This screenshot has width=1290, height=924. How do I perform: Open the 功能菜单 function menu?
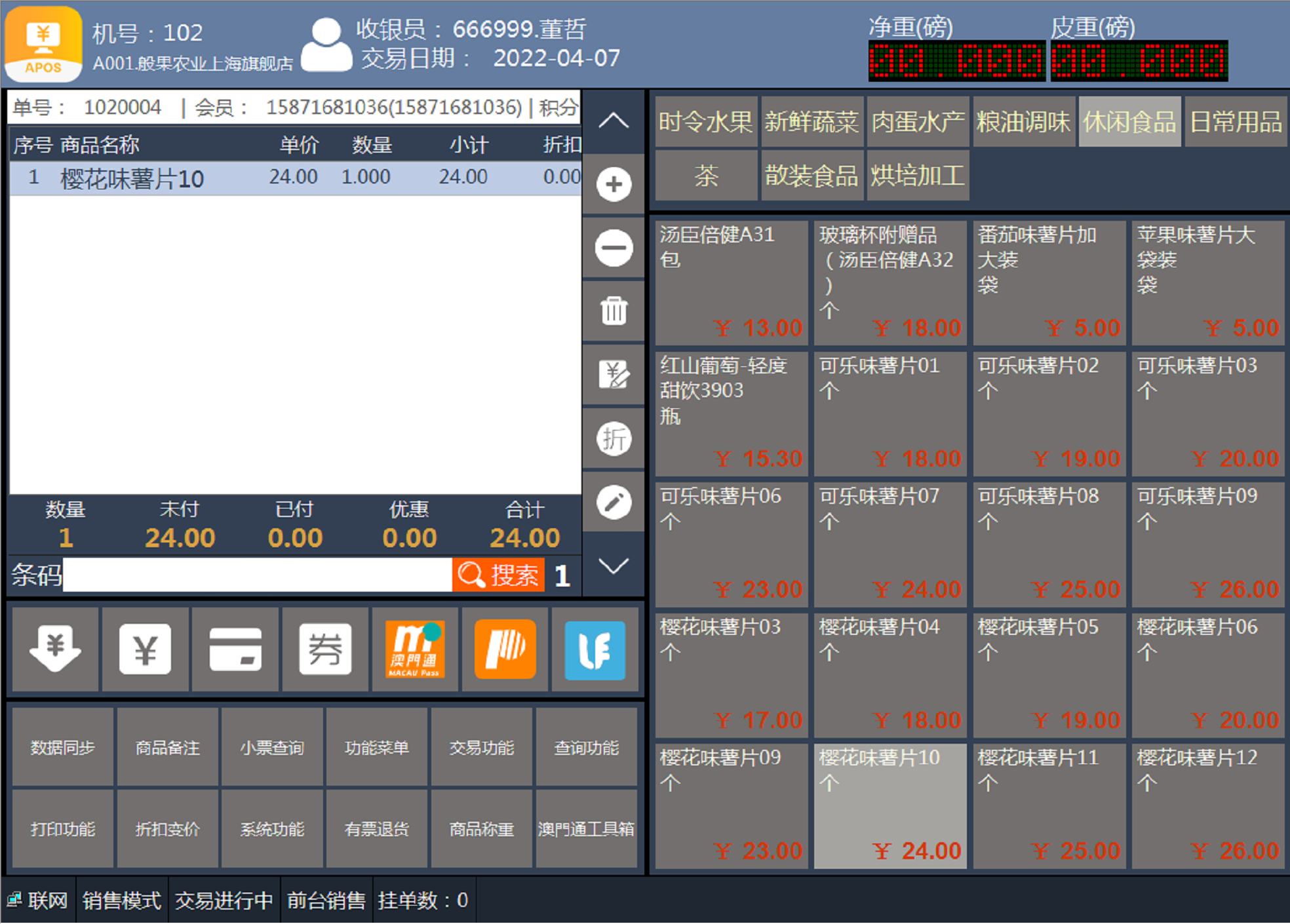376,747
